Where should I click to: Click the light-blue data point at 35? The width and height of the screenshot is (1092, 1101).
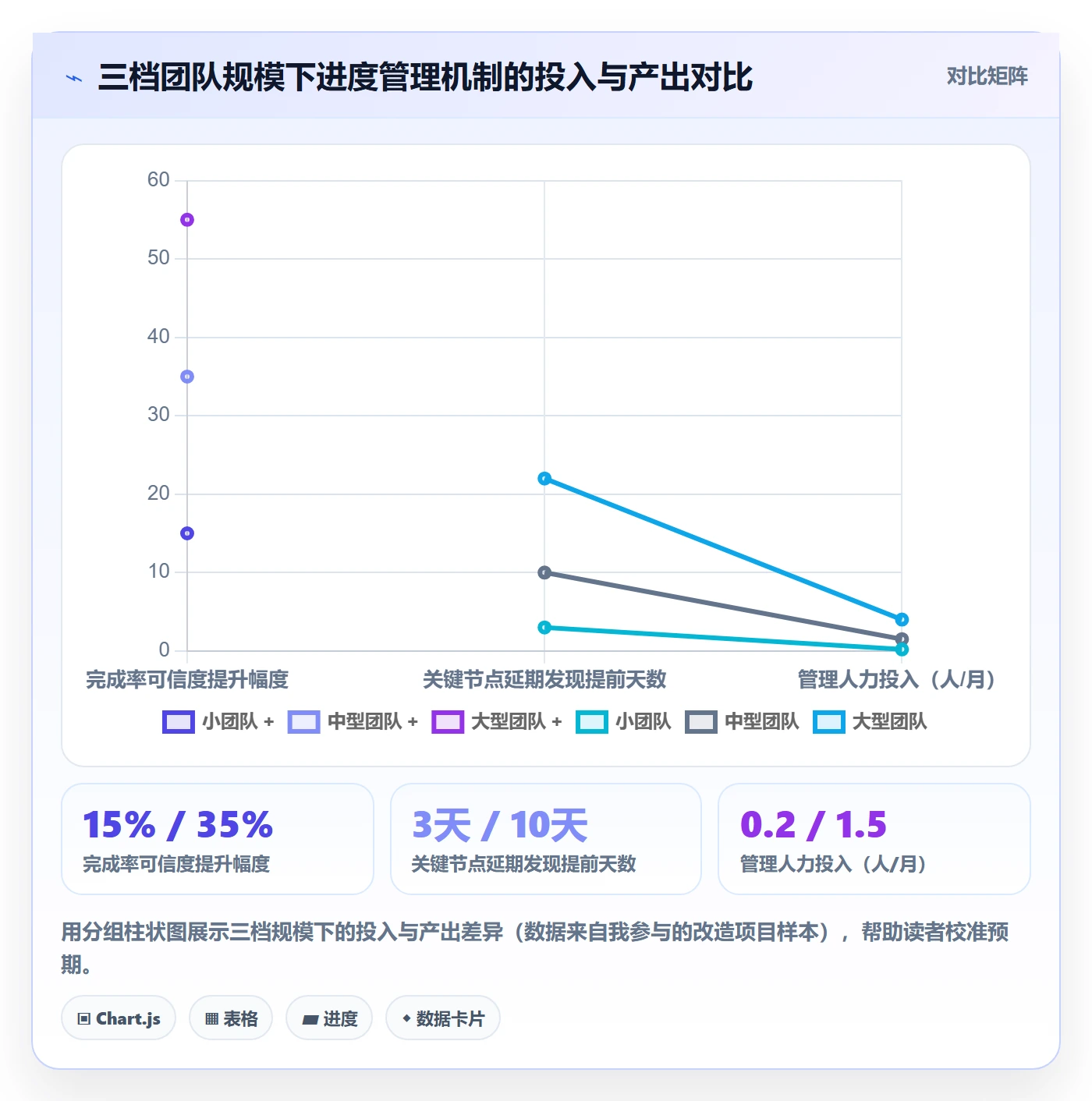click(187, 377)
